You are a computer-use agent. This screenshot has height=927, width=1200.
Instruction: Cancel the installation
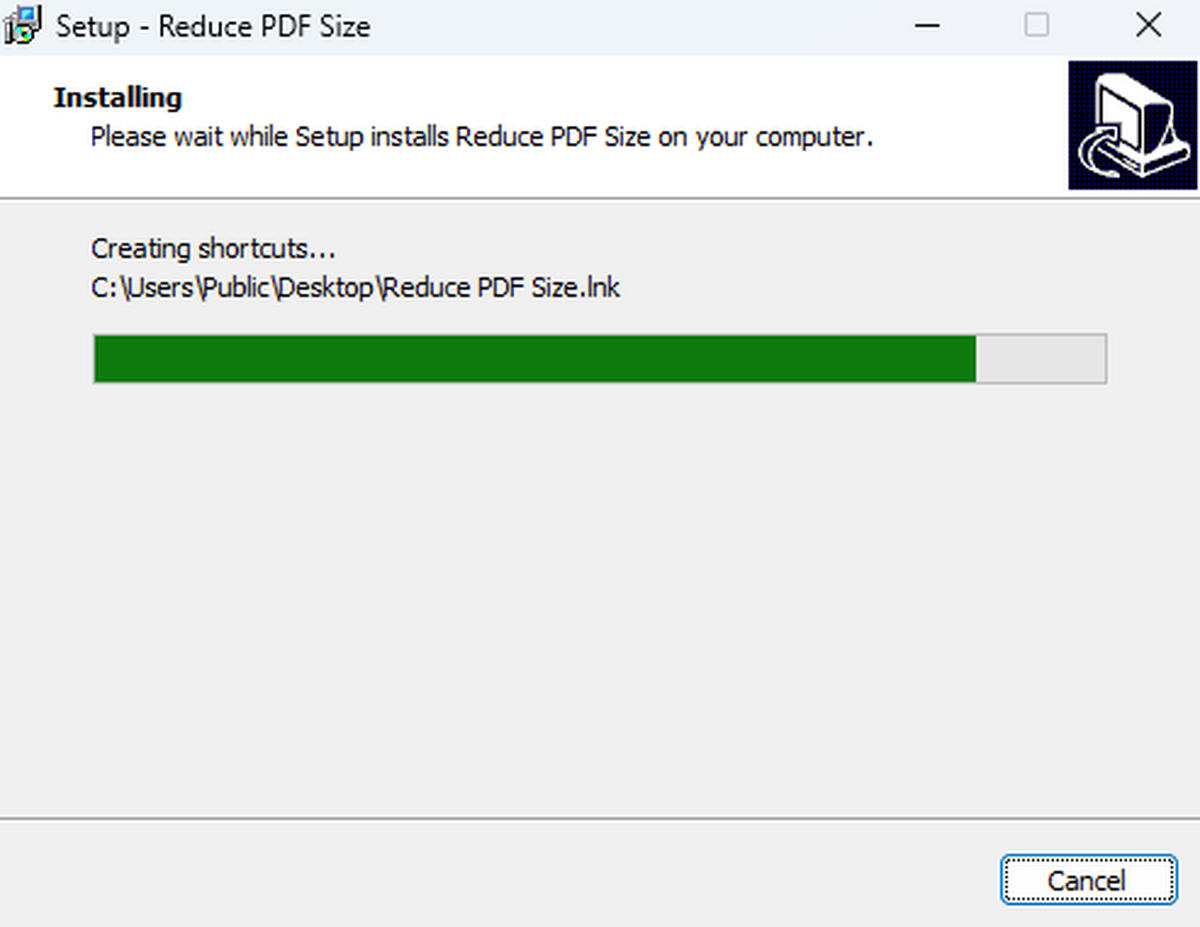[1087, 880]
